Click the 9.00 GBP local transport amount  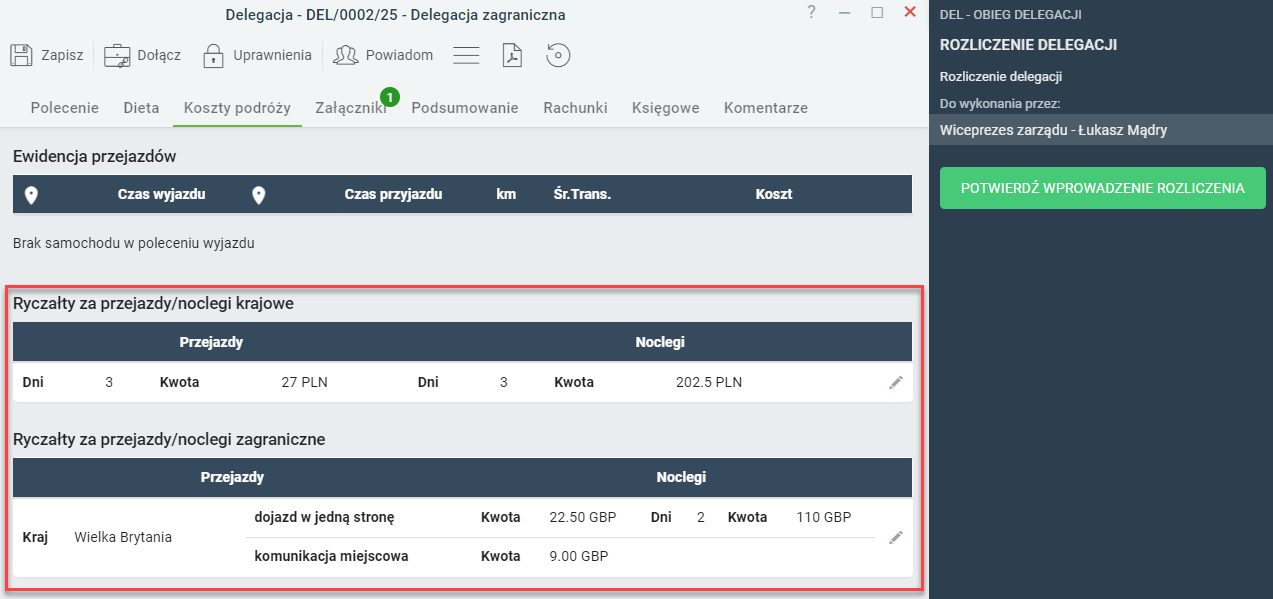pyautogui.click(x=579, y=556)
